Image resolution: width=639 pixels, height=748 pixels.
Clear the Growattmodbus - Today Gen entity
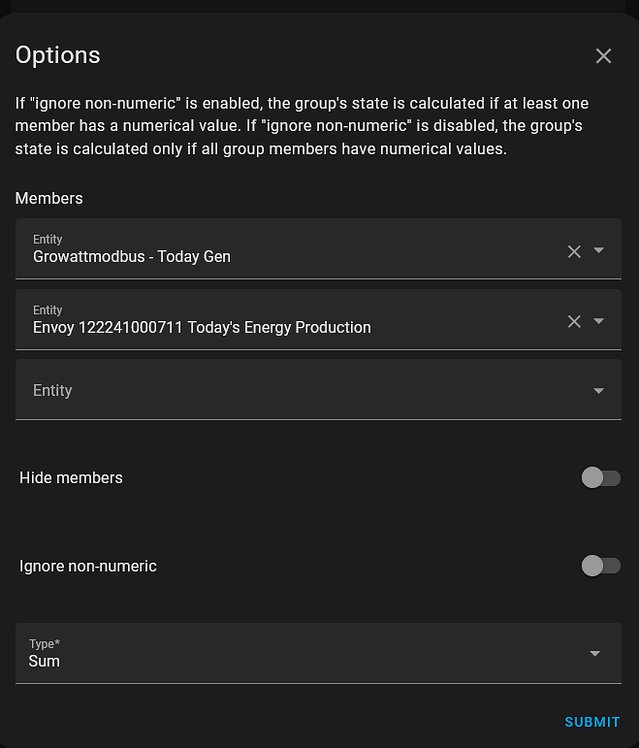tap(574, 251)
